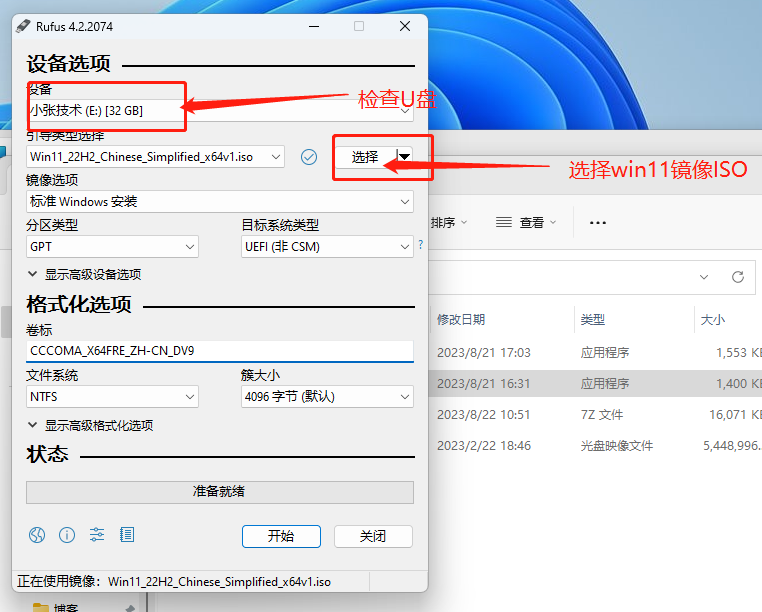Click the 准备就绪 status progress bar
Image resolution: width=762 pixels, height=612 pixels.
tap(220, 492)
